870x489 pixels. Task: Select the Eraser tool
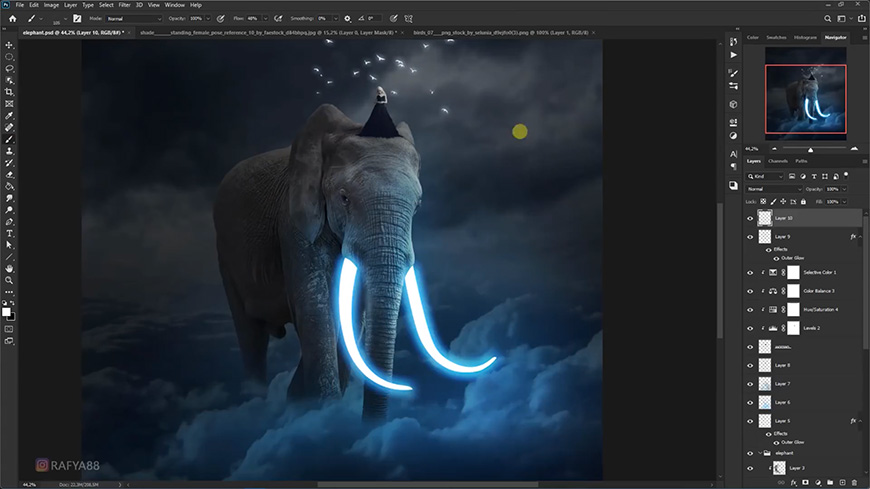point(9,174)
